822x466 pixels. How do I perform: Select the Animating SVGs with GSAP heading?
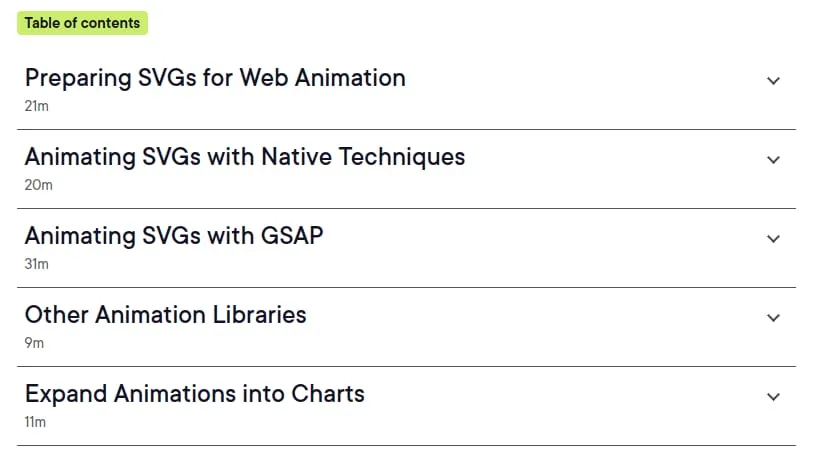tap(174, 236)
